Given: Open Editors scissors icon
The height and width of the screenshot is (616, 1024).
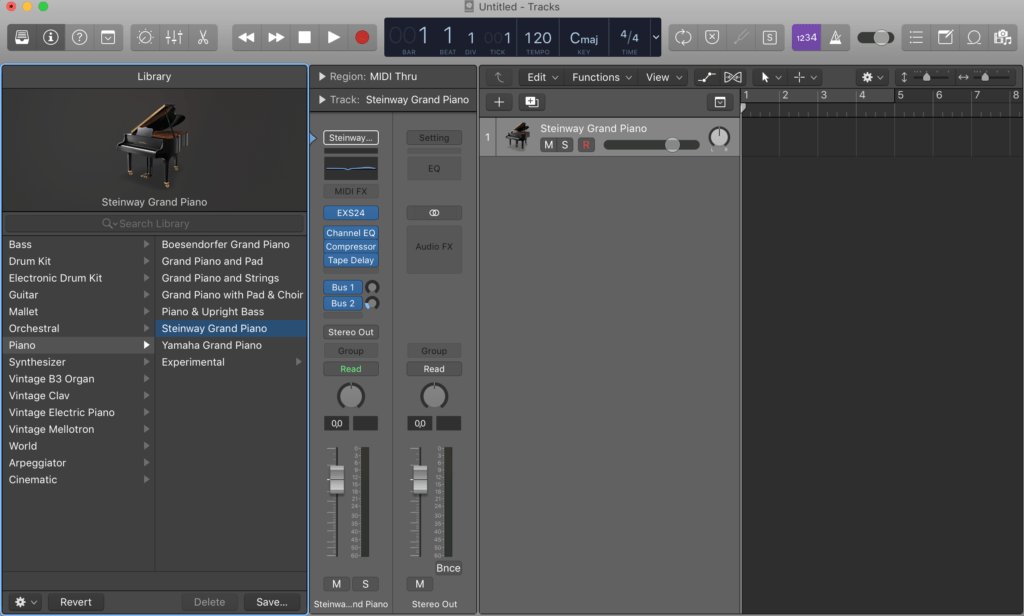Looking at the screenshot, I should 203,37.
